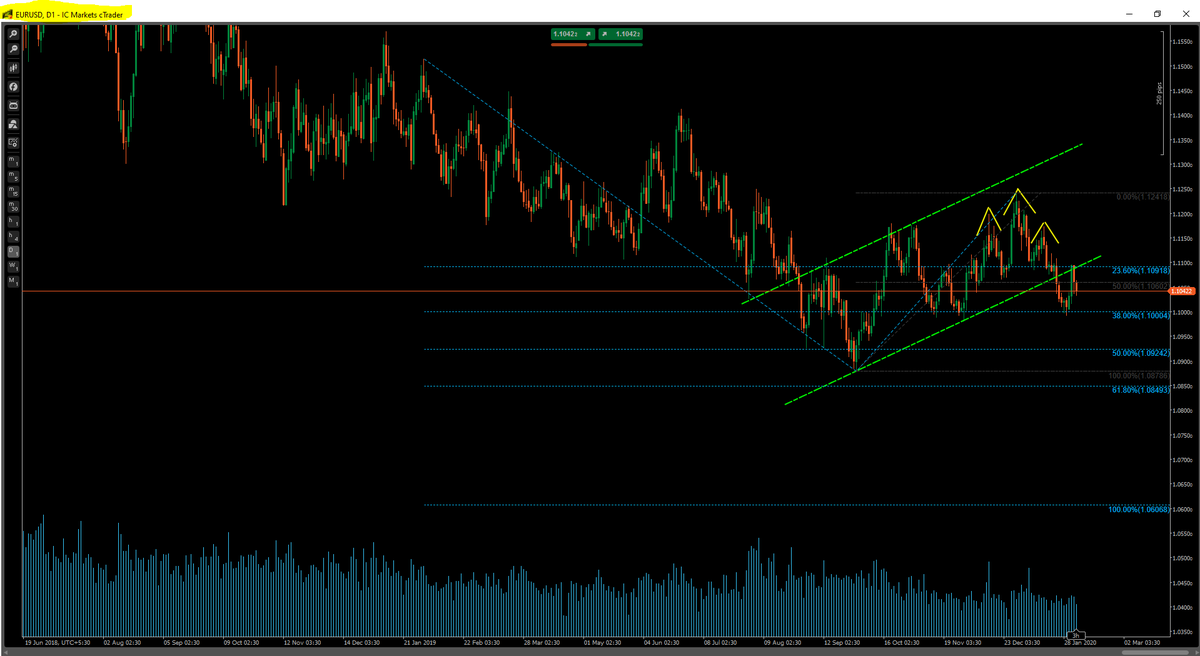Click the cTrader app icon in title bar
The height and width of the screenshot is (656, 1200).
point(8,13)
